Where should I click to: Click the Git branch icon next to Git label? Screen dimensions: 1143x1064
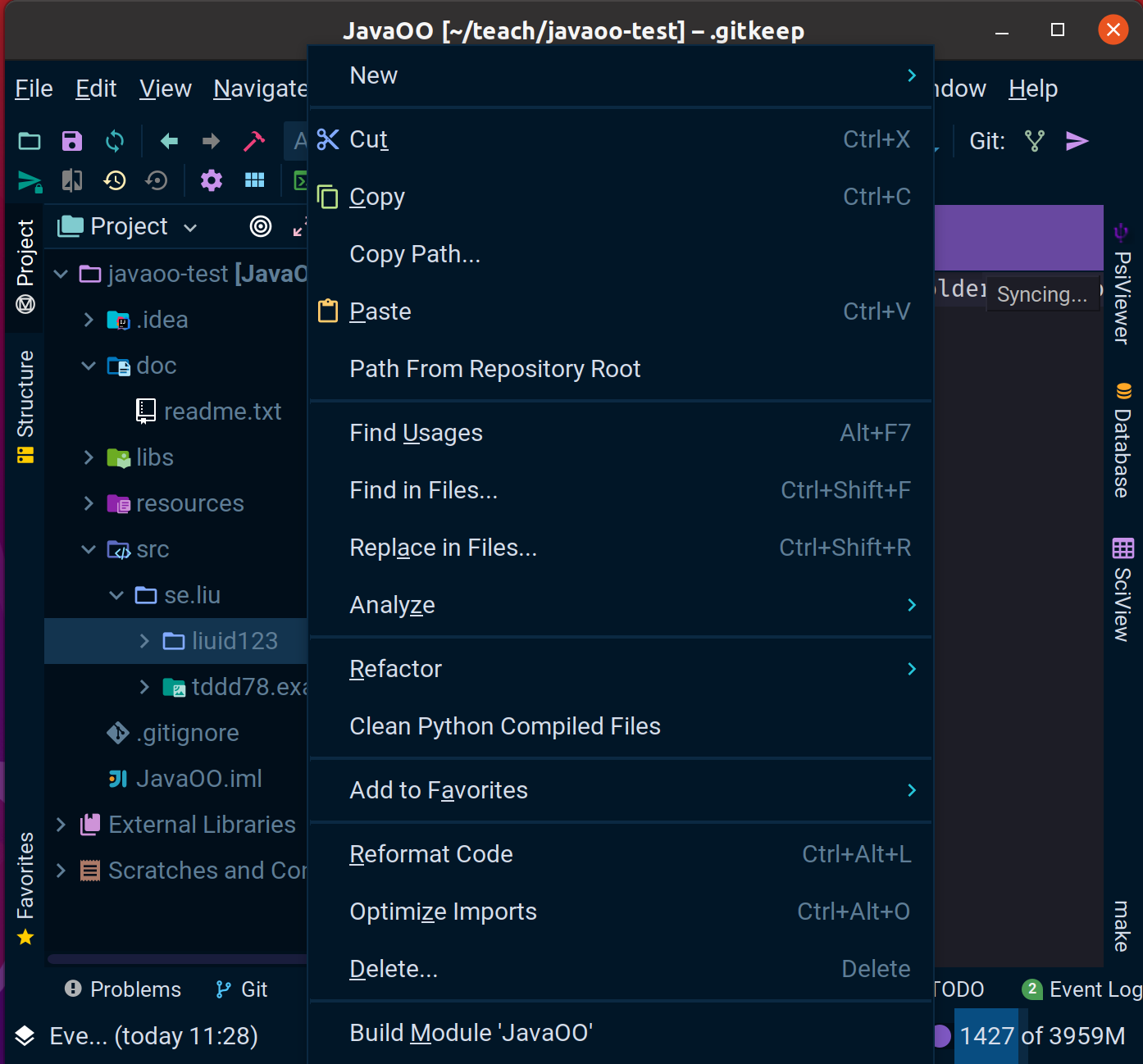point(1035,141)
